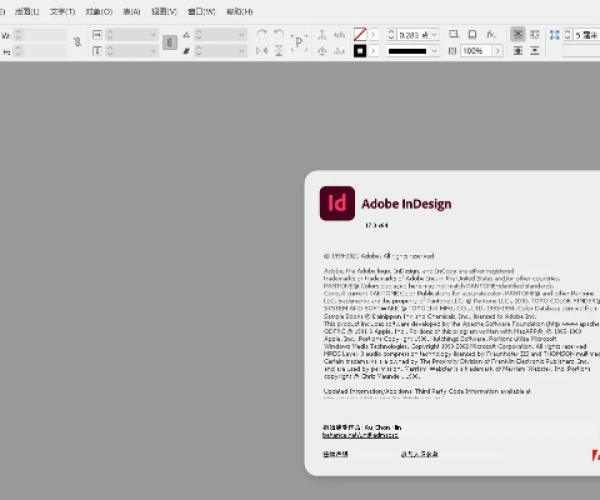Screen dimensions: 600x500
Task: Select No text wrap option
Action: coord(518,34)
